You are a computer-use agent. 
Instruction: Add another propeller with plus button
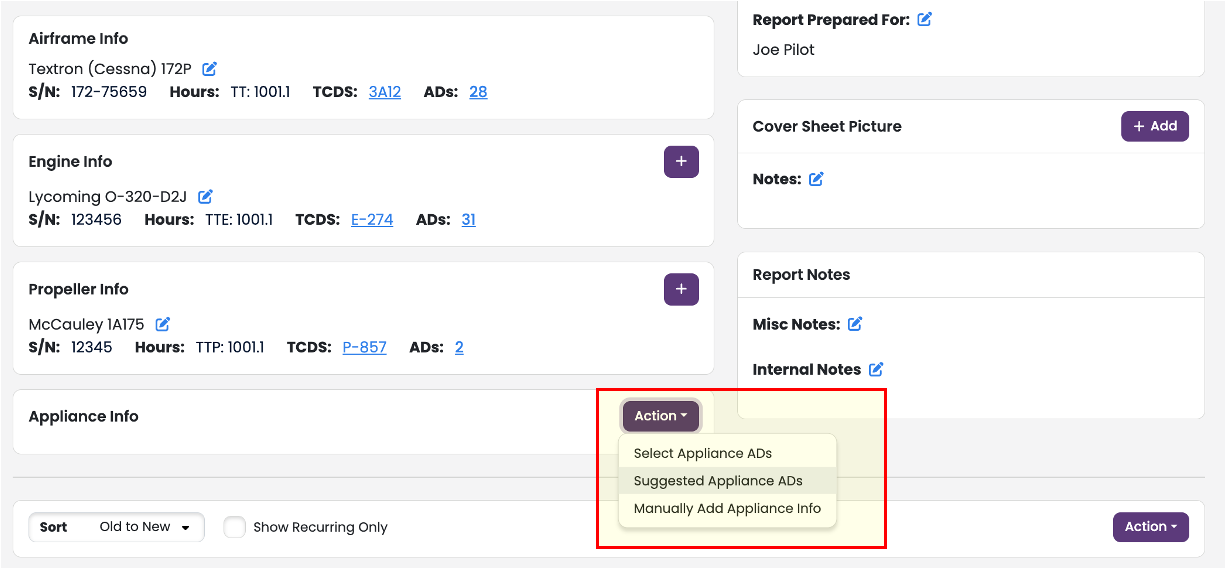click(x=681, y=289)
